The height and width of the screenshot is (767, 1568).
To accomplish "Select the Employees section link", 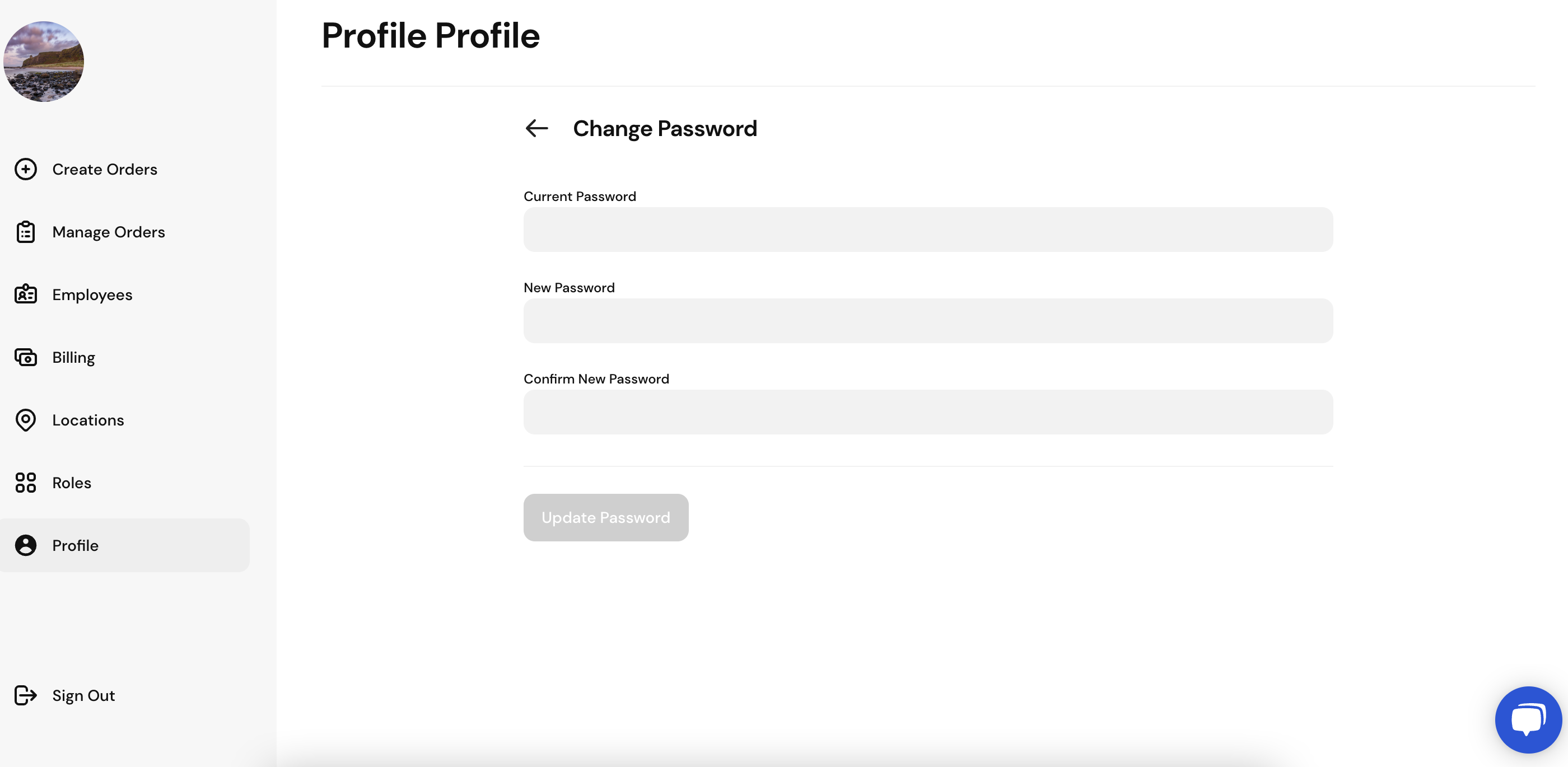I will pos(92,294).
